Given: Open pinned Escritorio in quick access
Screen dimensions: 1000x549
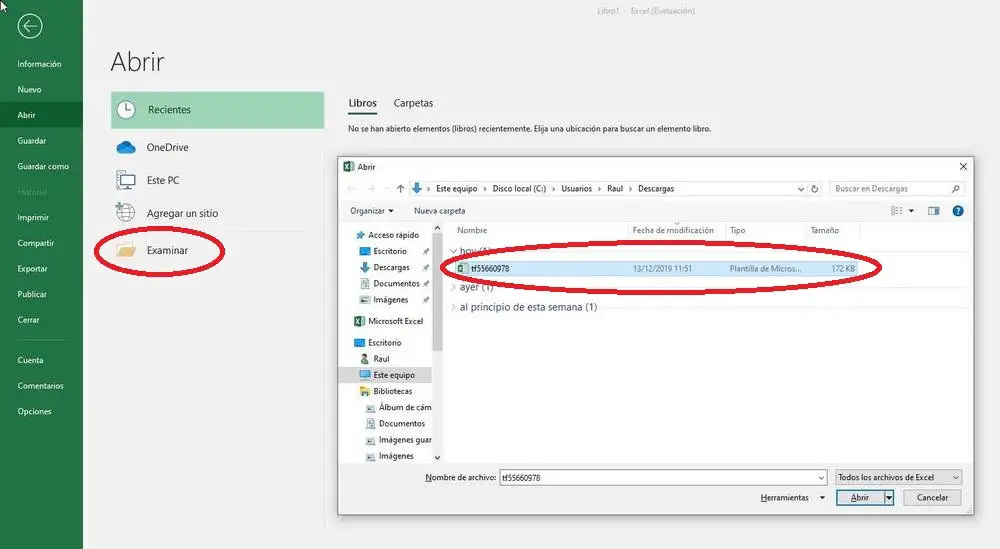Looking at the screenshot, I should [x=383, y=251].
